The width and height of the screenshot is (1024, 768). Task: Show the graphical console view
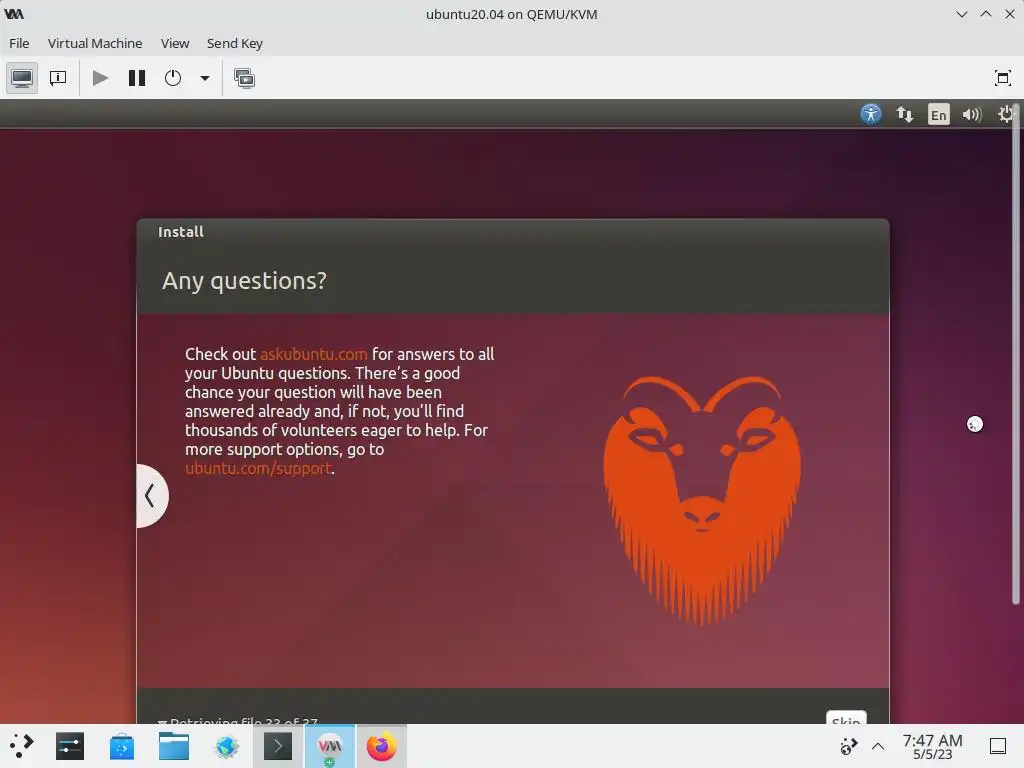(x=22, y=78)
